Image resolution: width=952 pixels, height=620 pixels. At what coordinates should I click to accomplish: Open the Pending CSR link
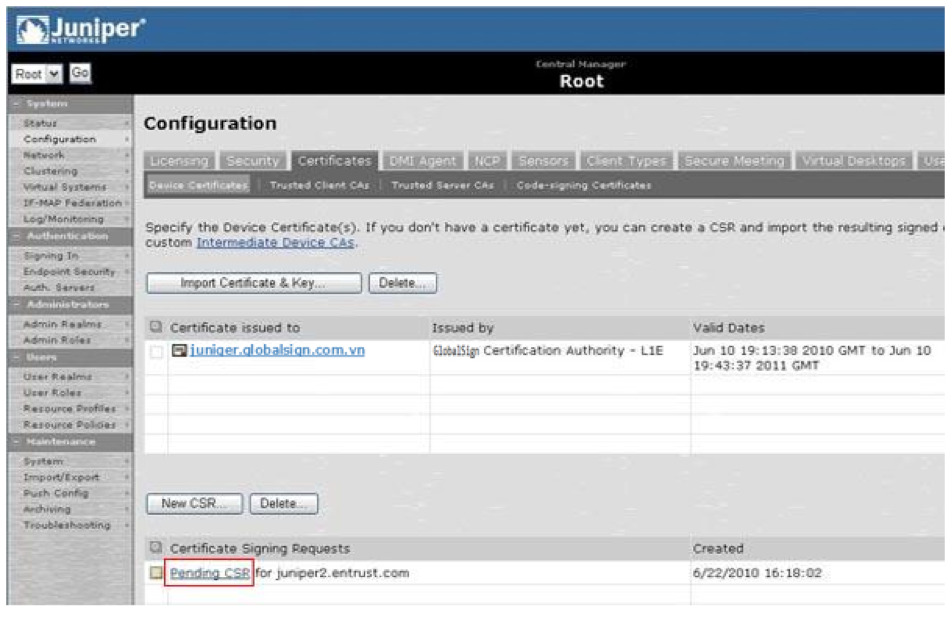(209, 573)
